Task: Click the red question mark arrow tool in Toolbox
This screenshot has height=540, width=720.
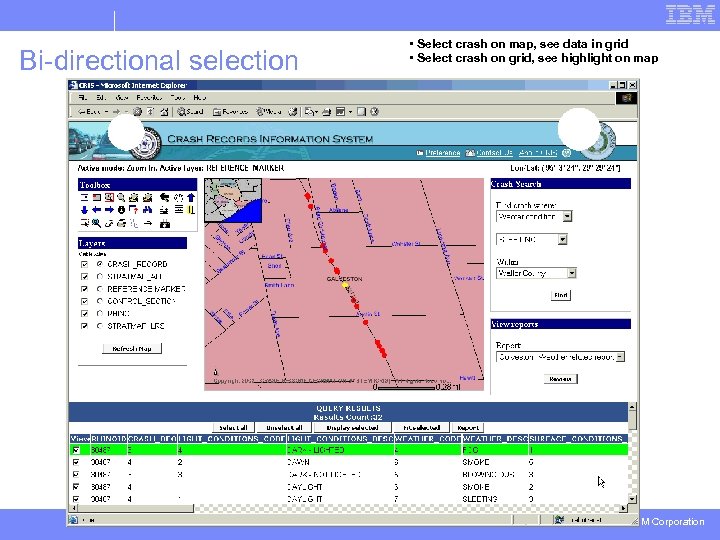Action: pos(134,210)
